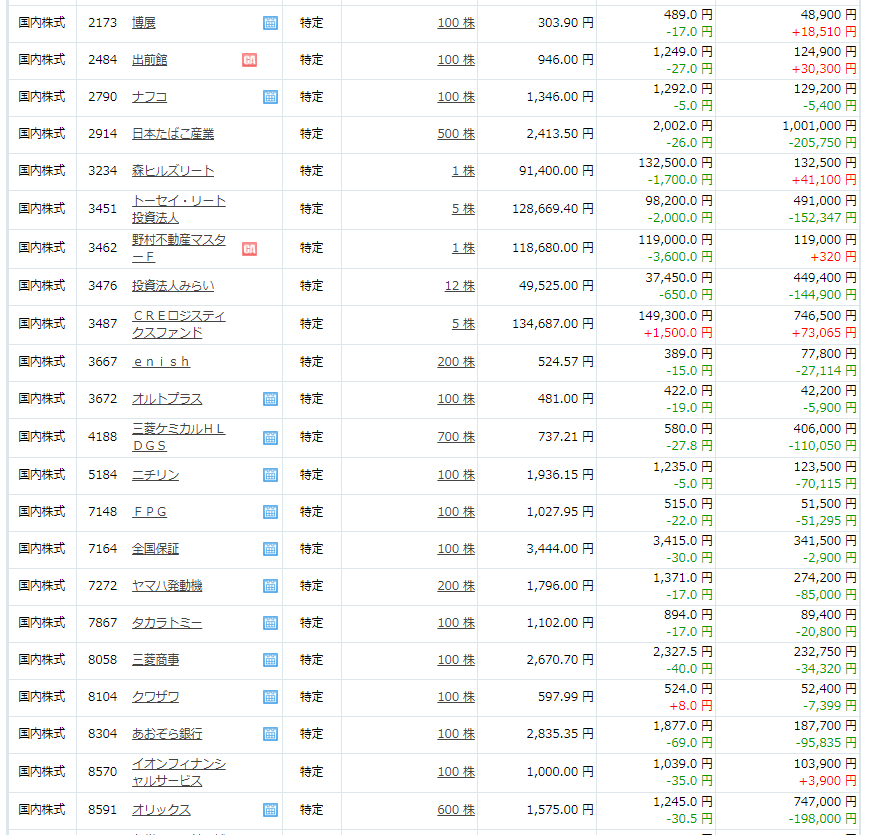This screenshot has width=869, height=835.
Task: Select gain value +18,510 円
Action: coord(824,32)
